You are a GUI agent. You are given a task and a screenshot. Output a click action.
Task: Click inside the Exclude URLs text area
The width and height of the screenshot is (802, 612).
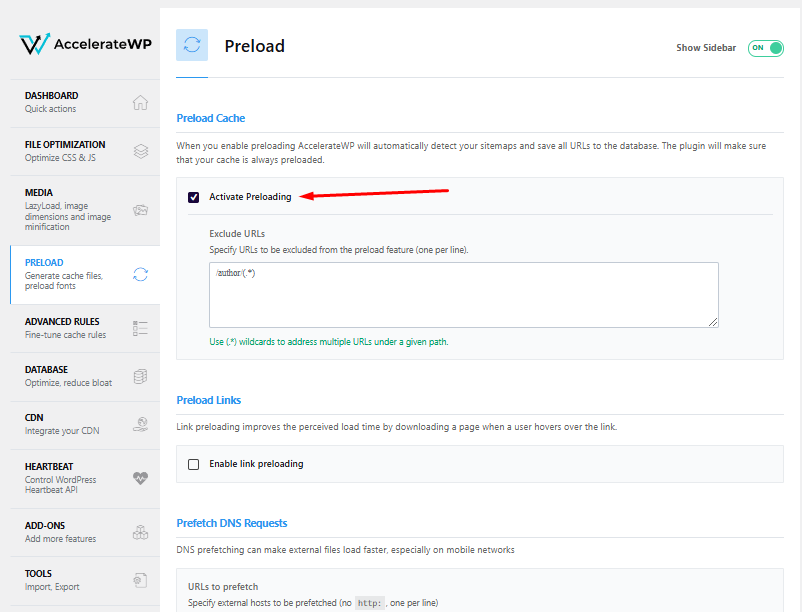pyautogui.click(x=463, y=295)
